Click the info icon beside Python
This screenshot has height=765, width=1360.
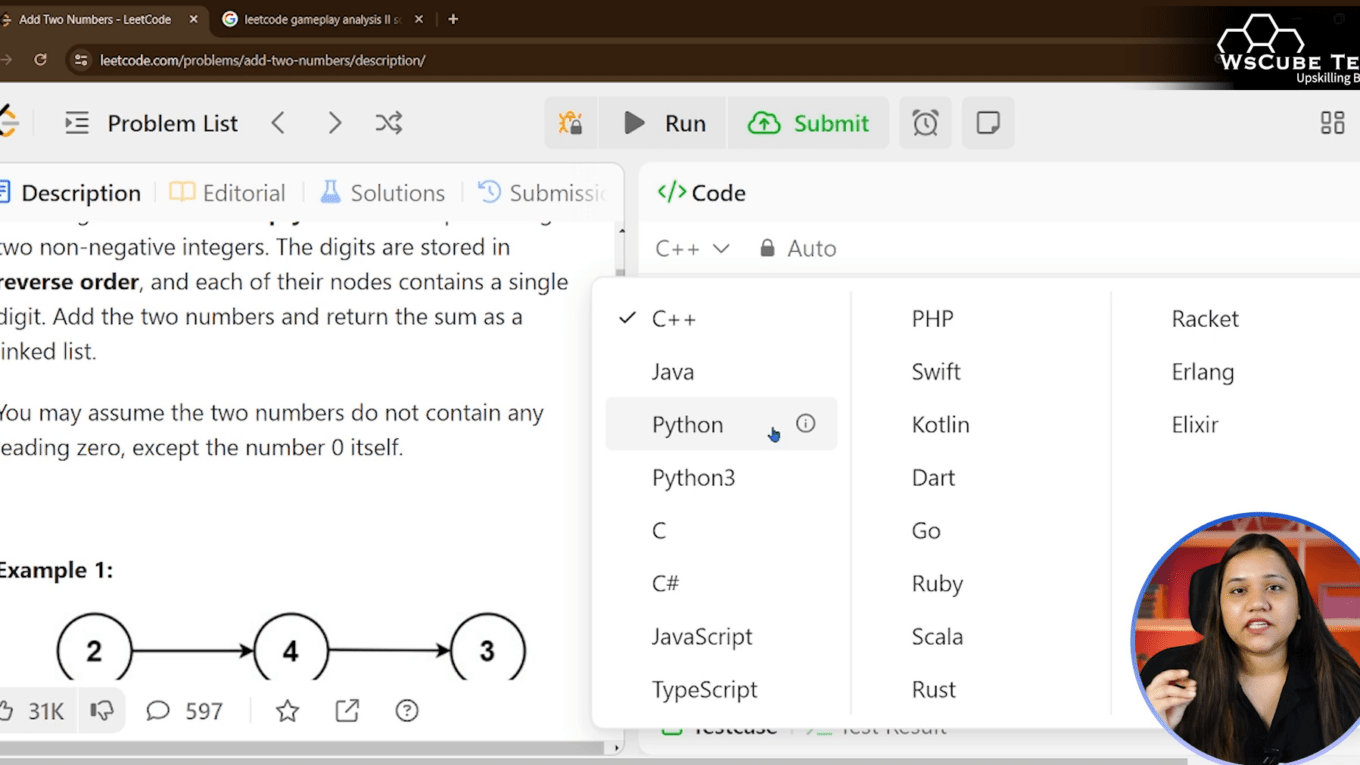[805, 424]
